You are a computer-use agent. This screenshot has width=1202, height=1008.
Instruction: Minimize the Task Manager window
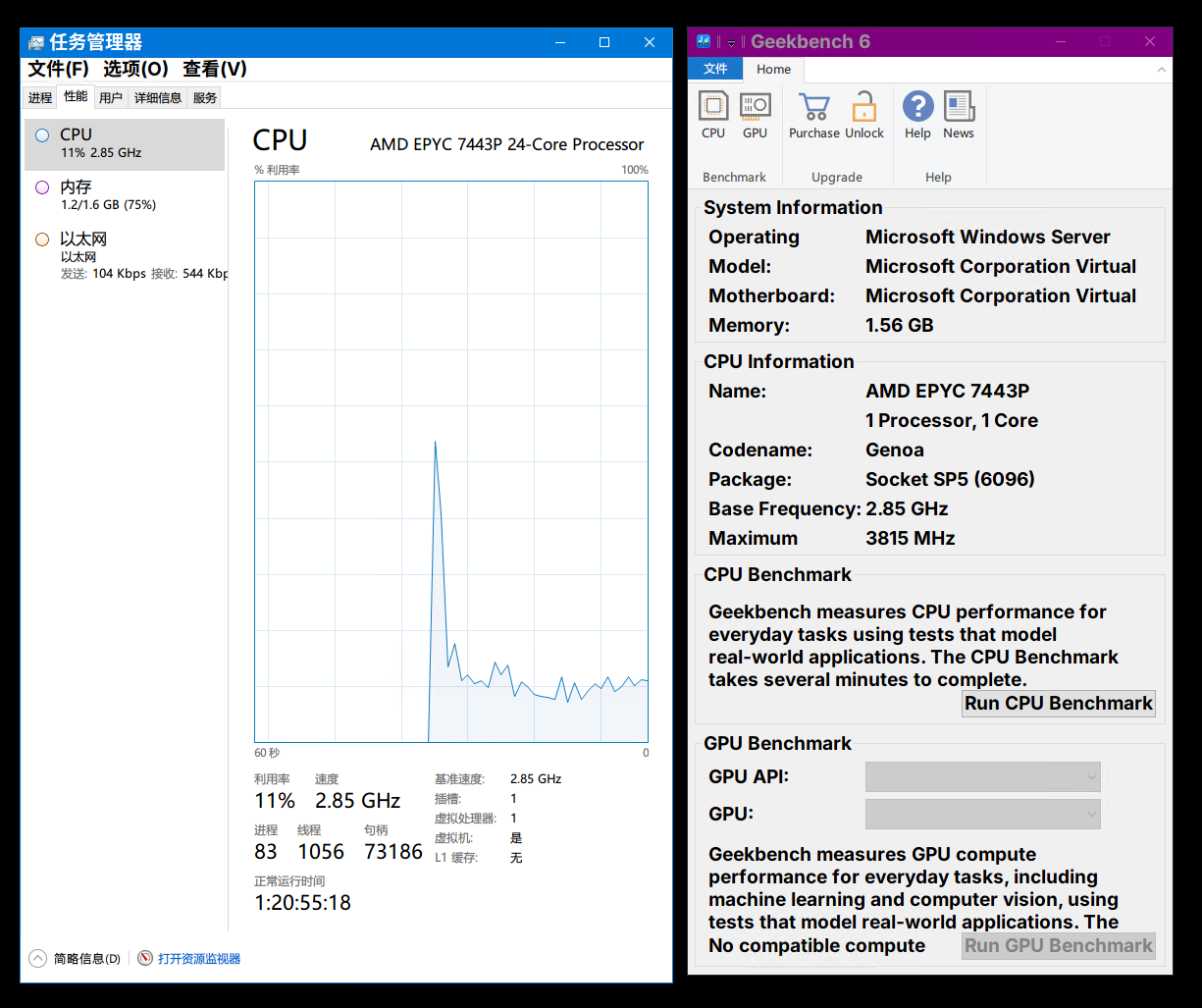pyautogui.click(x=560, y=42)
